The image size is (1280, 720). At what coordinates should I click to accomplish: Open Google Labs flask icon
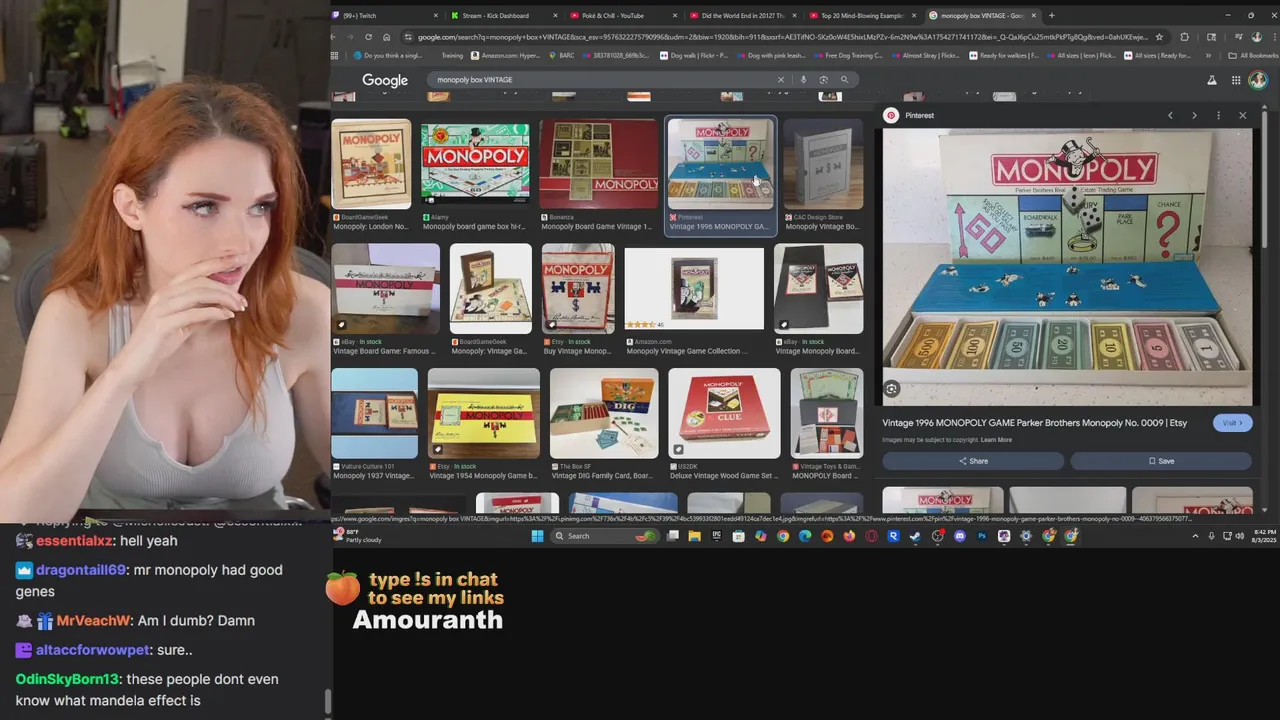pos(1212,80)
